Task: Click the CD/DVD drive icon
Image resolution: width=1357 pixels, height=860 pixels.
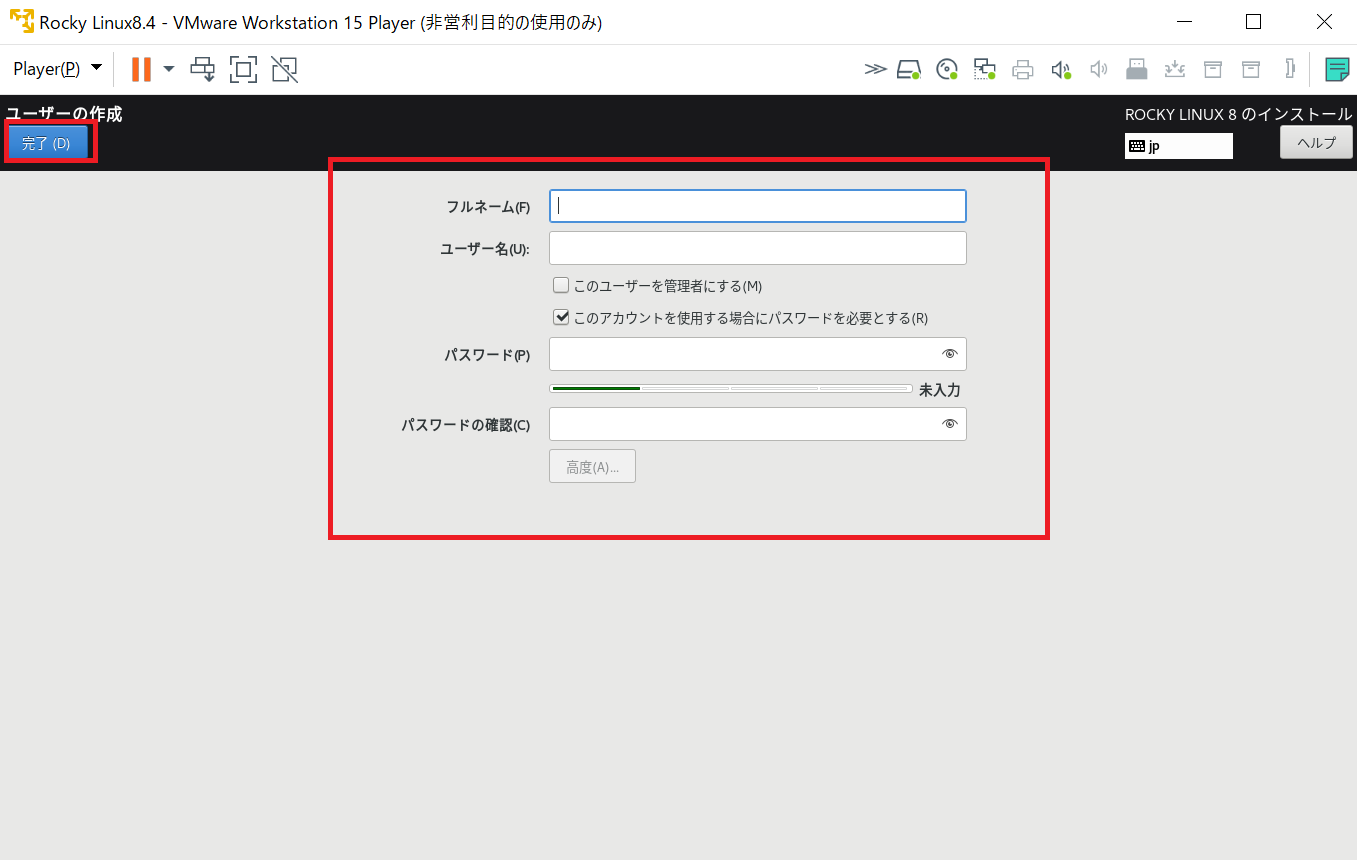Action: pos(947,69)
